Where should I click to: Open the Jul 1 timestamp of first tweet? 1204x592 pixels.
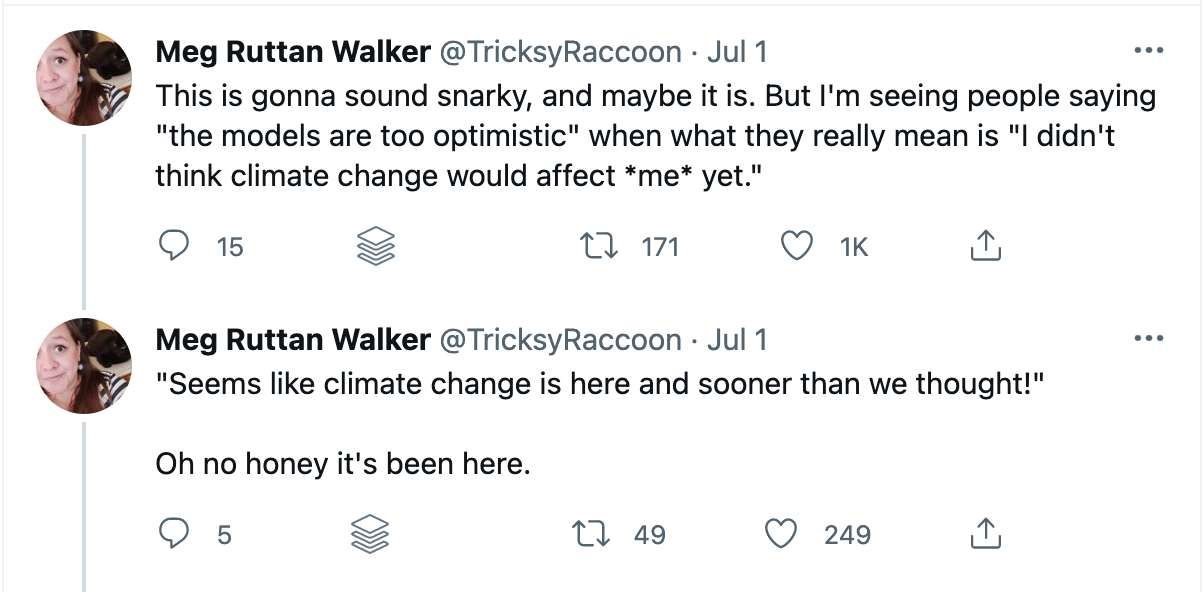click(x=737, y=52)
